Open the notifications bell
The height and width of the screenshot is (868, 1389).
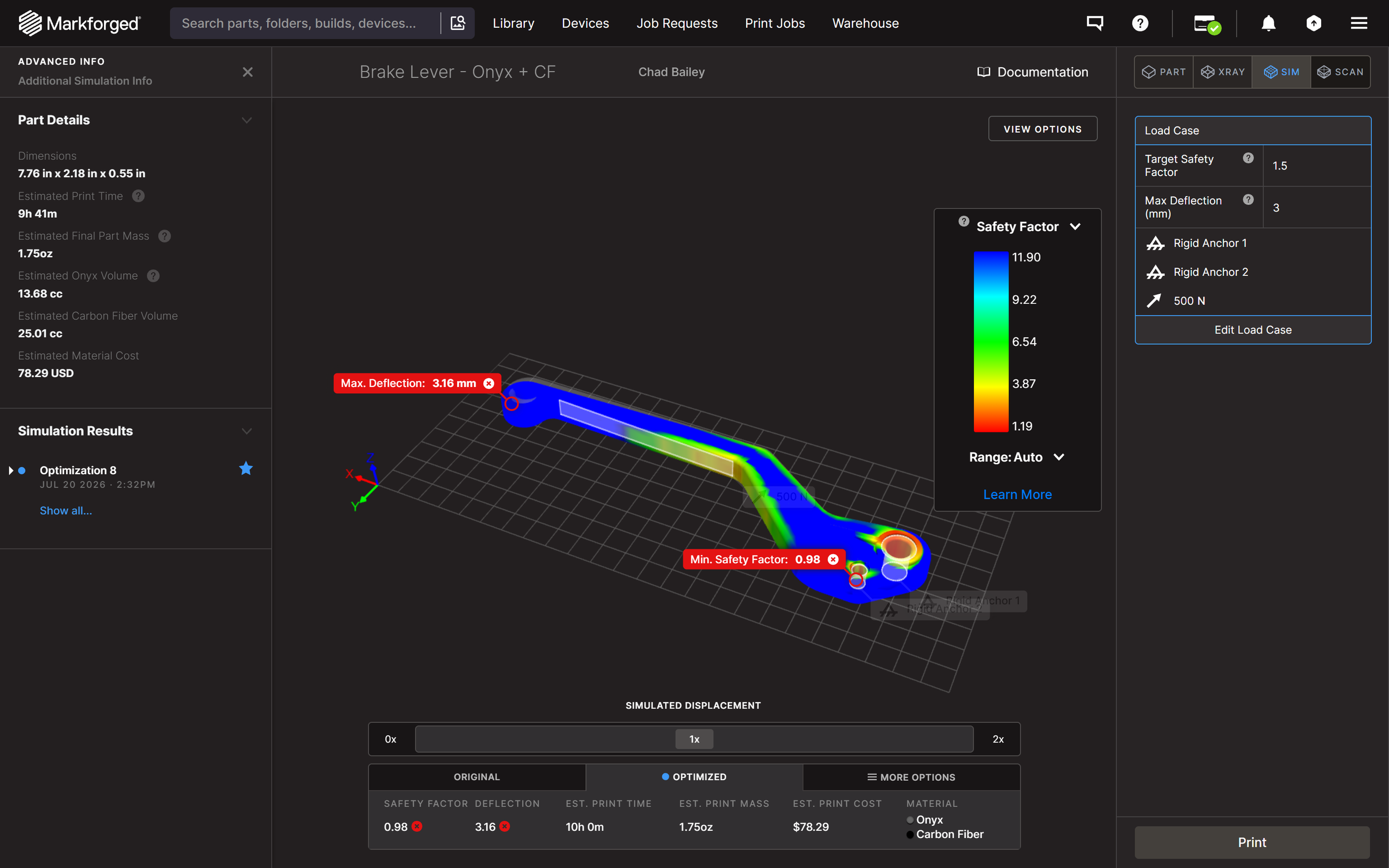[x=1268, y=23]
